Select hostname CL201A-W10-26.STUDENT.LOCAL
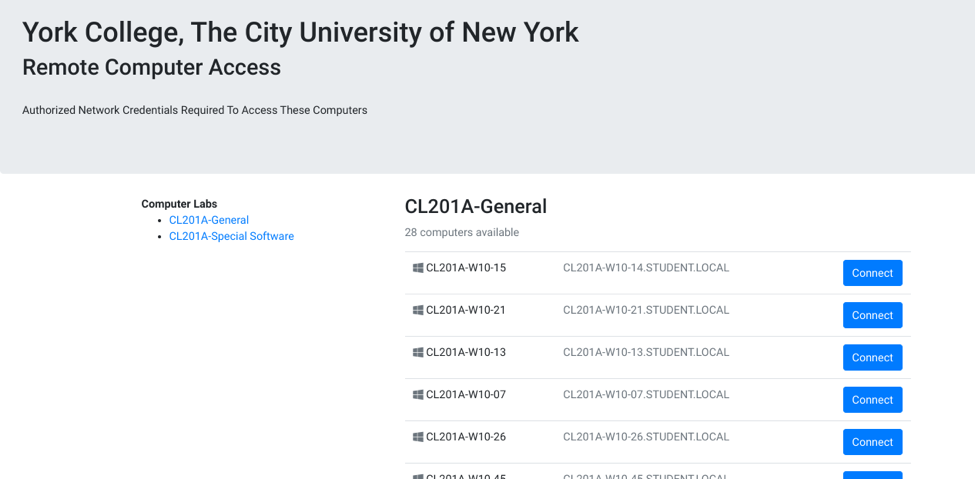Image resolution: width=977 pixels, height=479 pixels. (x=646, y=437)
